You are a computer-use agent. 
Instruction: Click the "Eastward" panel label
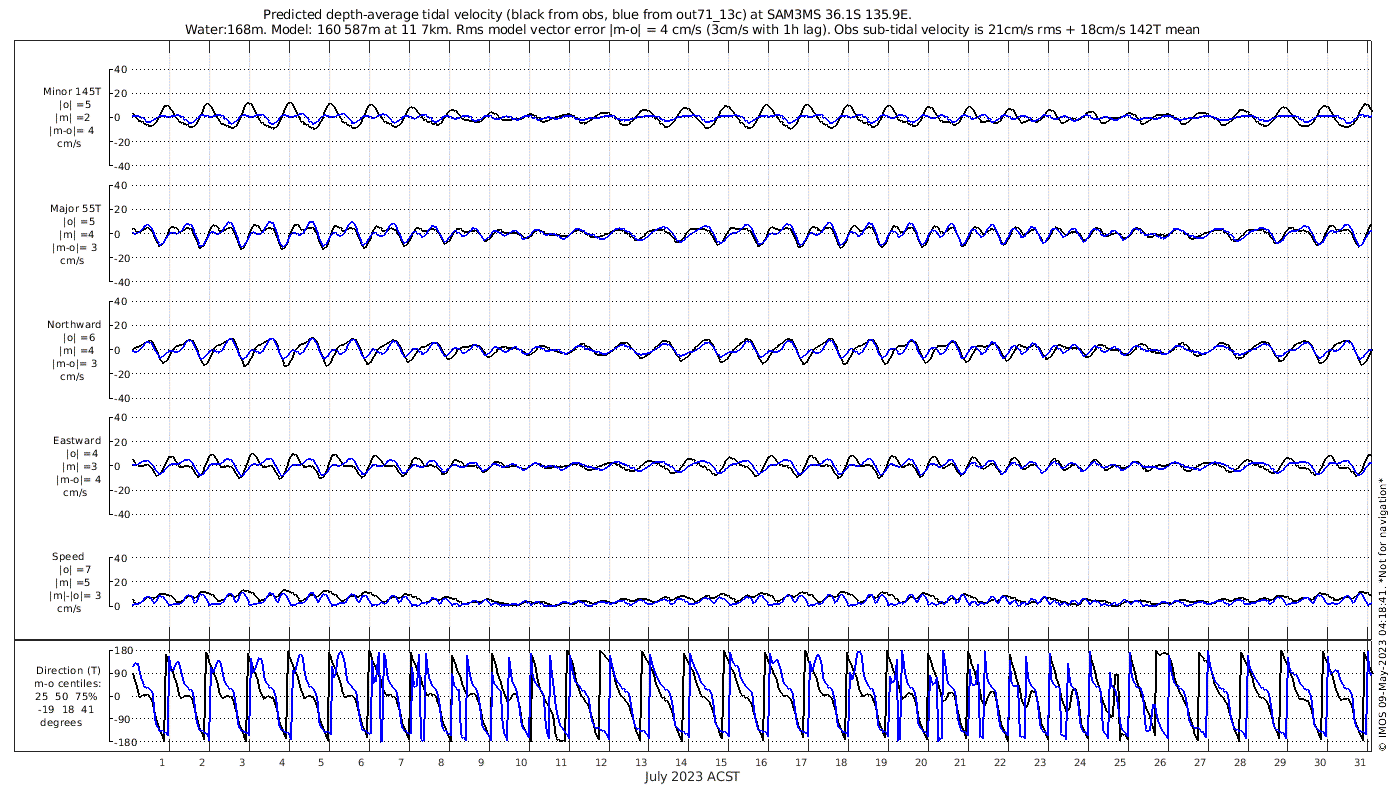(x=77, y=440)
